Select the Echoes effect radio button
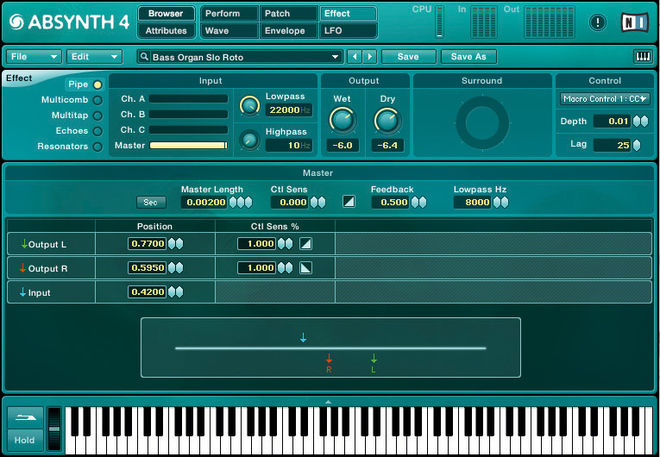660x457 pixels. click(x=97, y=131)
